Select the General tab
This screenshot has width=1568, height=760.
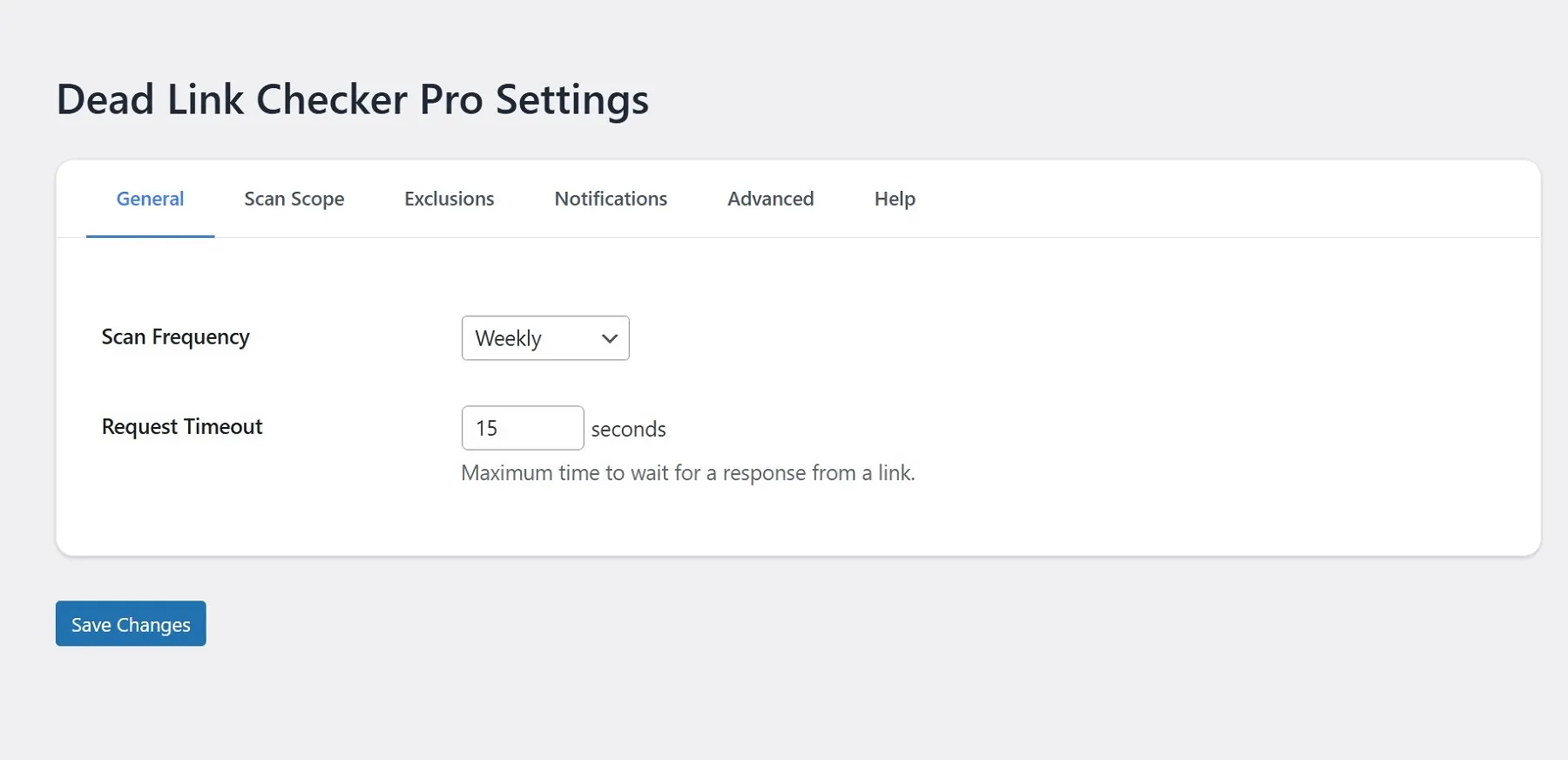[150, 199]
